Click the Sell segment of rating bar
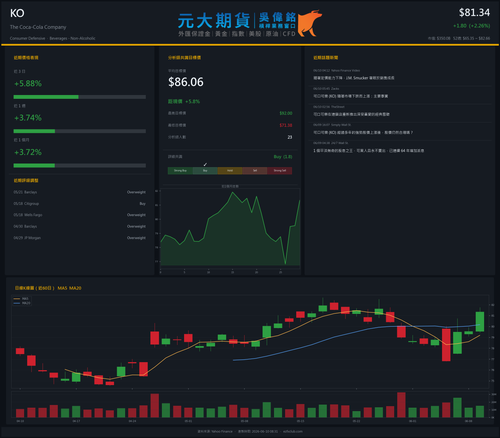This screenshot has width=500, height=438. tap(255, 171)
